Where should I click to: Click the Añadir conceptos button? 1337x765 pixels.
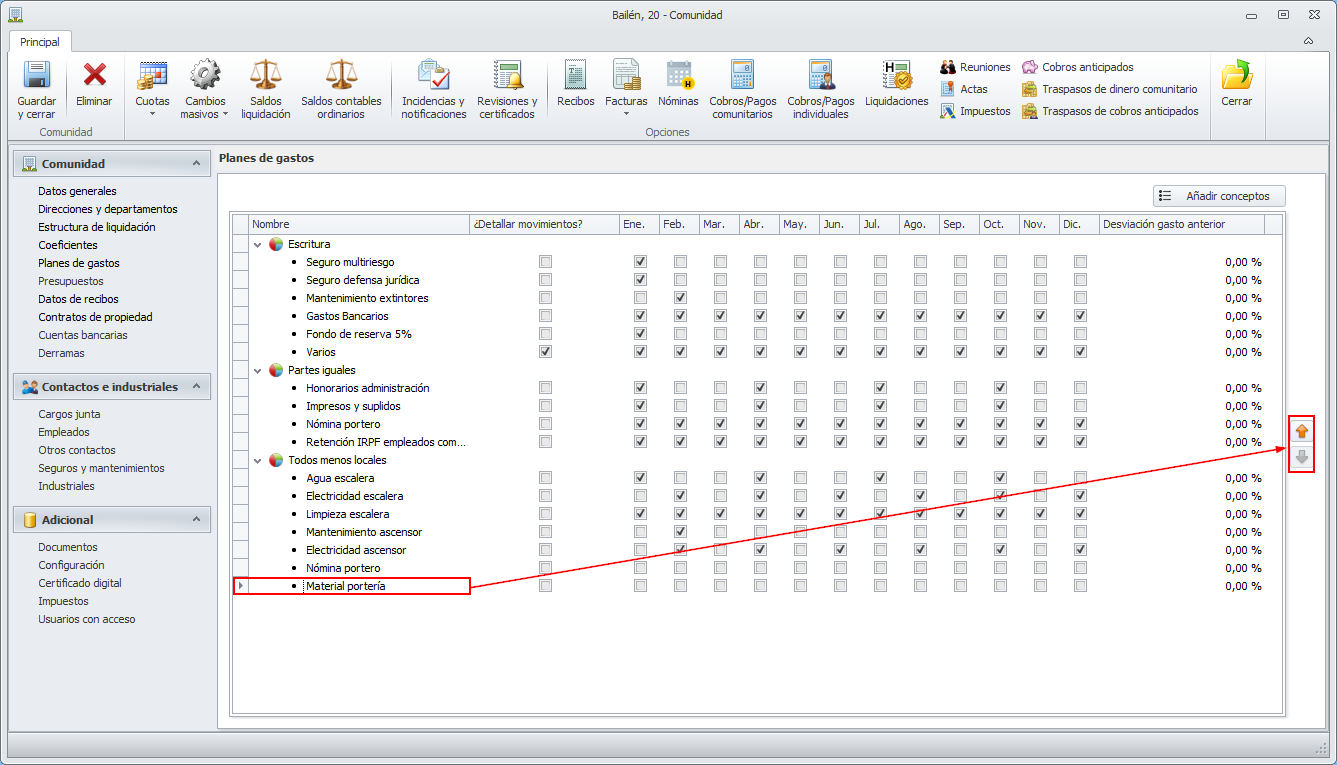click(x=1218, y=196)
